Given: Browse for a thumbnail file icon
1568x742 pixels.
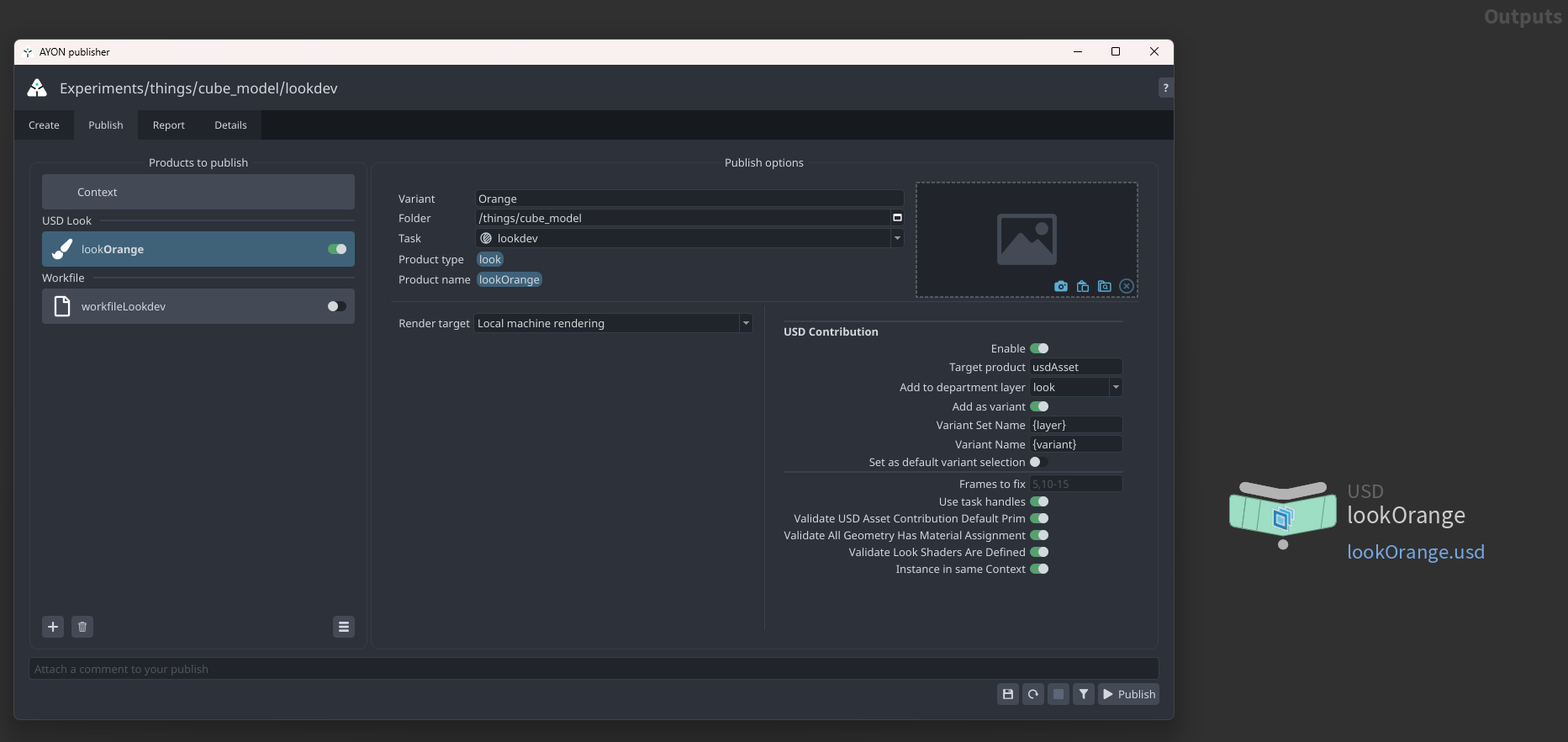Looking at the screenshot, I should click(1105, 287).
